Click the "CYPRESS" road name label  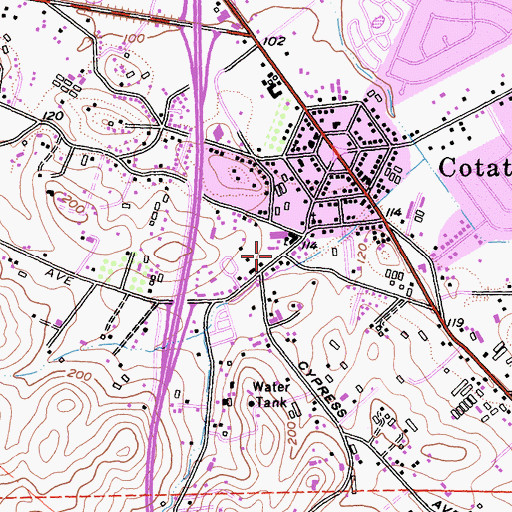click(x=322, y=389)
